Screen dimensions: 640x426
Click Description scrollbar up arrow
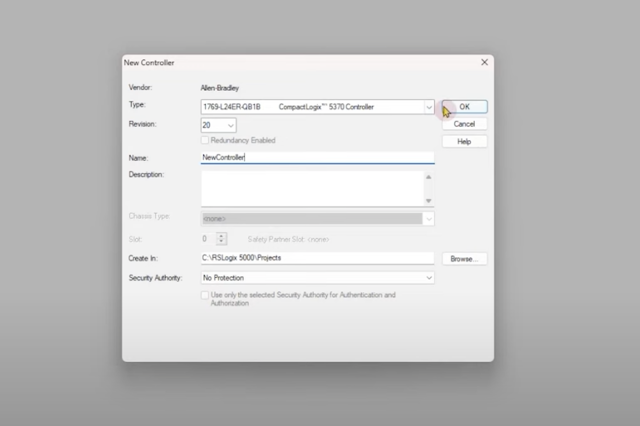429,177
